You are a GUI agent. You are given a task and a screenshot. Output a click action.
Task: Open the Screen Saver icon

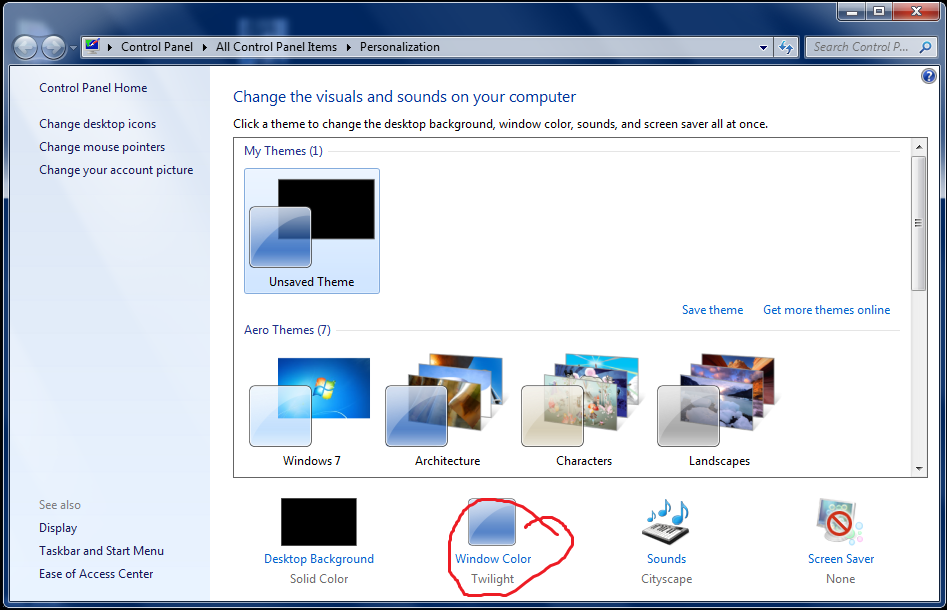[840, 522]
